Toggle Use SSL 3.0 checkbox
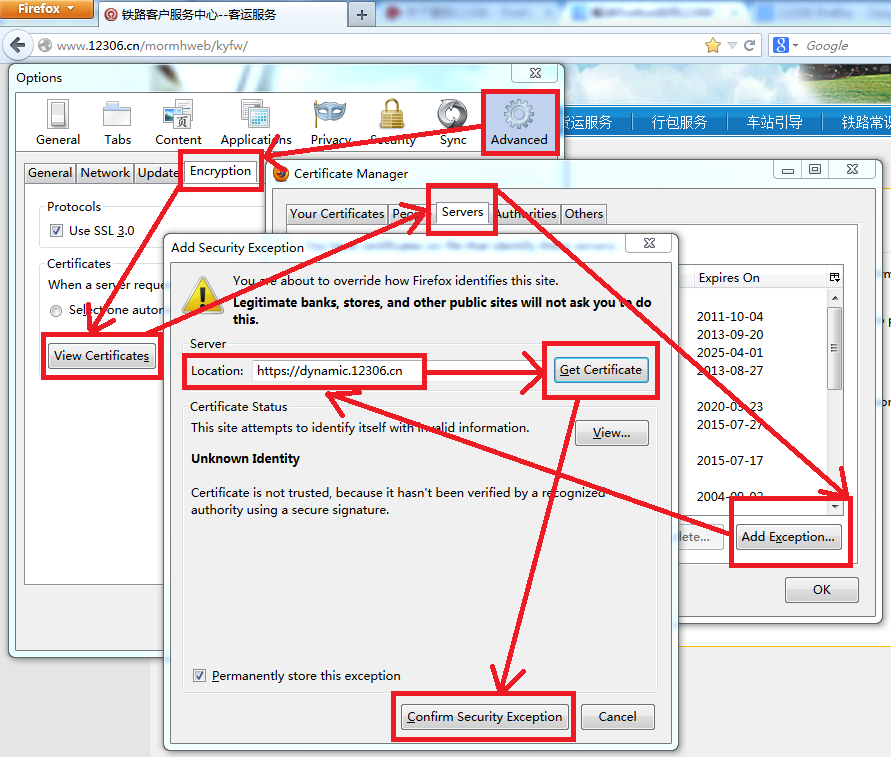The width and height of the screenshot is (891, 757). pos(56,231)
